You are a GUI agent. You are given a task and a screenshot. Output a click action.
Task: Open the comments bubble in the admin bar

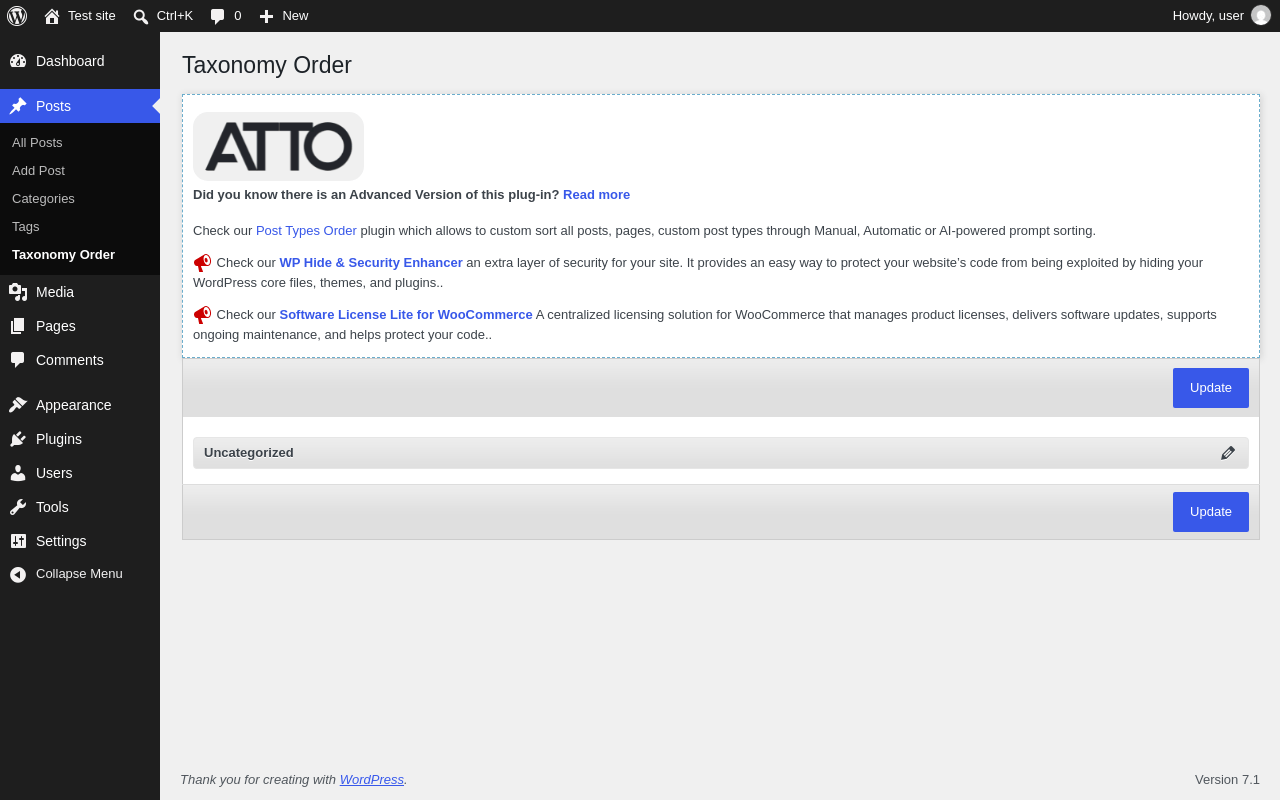click(x=217, y=16)
